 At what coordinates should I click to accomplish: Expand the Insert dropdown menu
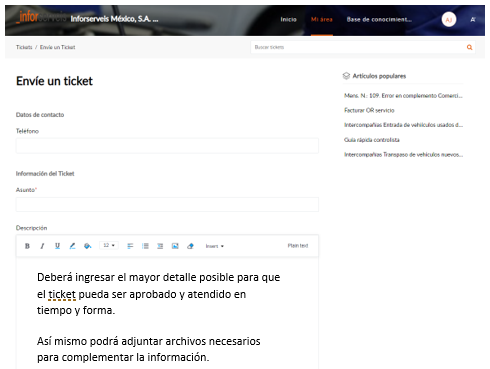point(215,246)
